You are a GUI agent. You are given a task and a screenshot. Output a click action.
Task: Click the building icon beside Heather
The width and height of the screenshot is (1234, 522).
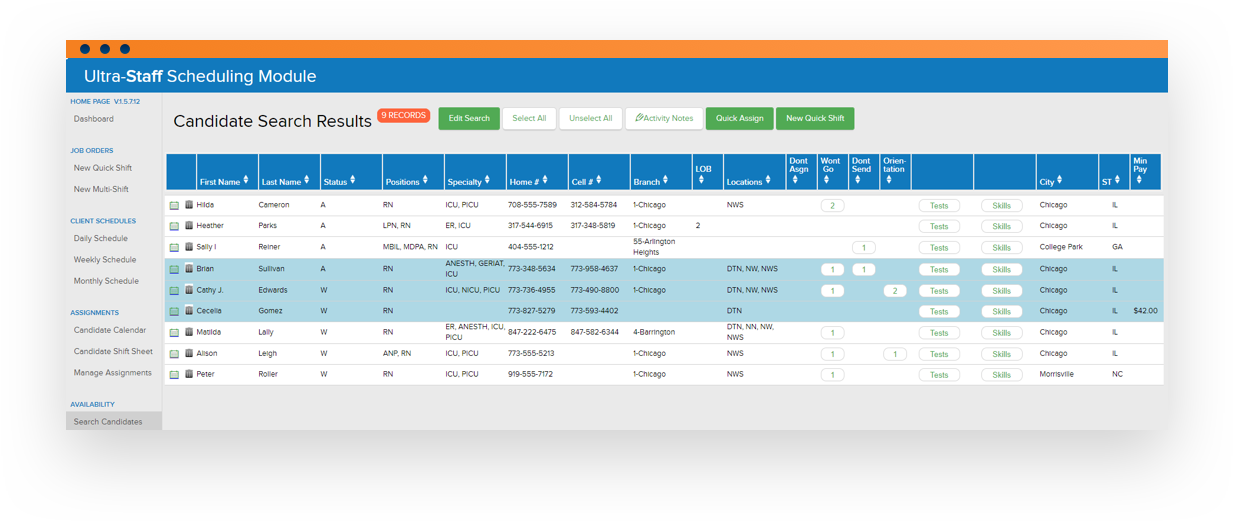point(189,226)
